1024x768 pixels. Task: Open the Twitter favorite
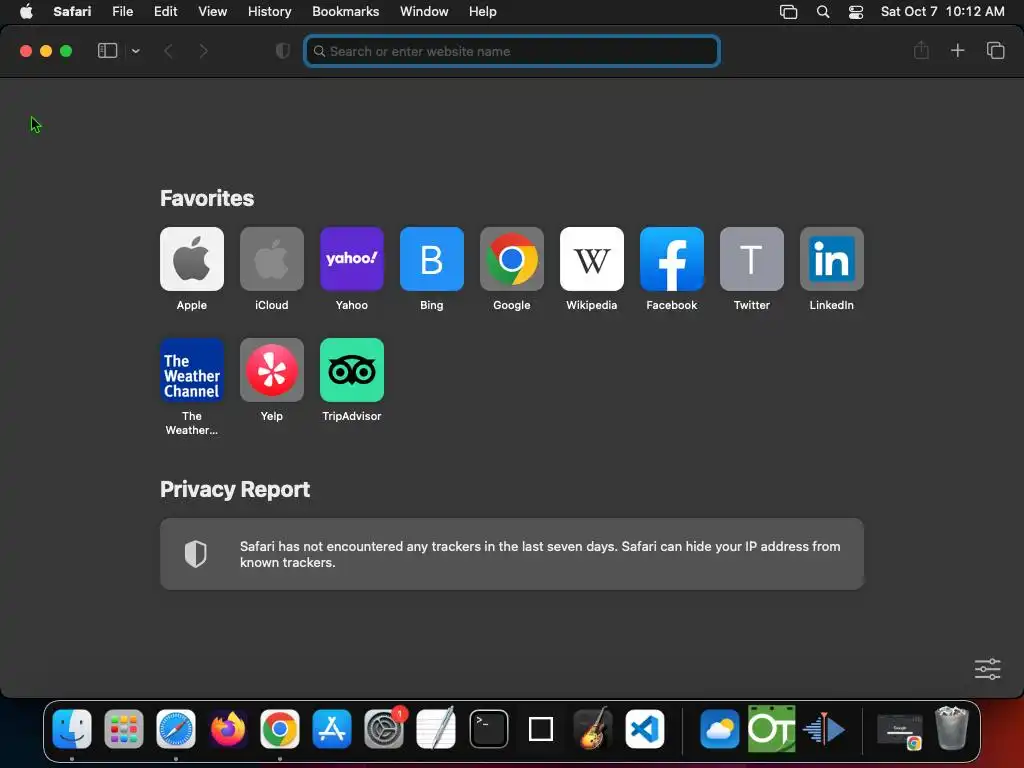(x=752, y=259)
